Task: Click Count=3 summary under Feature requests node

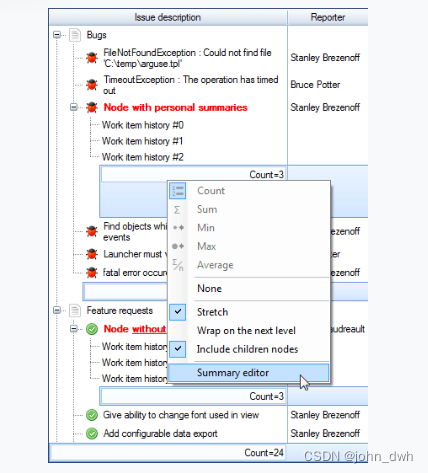Action: click(193, 396)
